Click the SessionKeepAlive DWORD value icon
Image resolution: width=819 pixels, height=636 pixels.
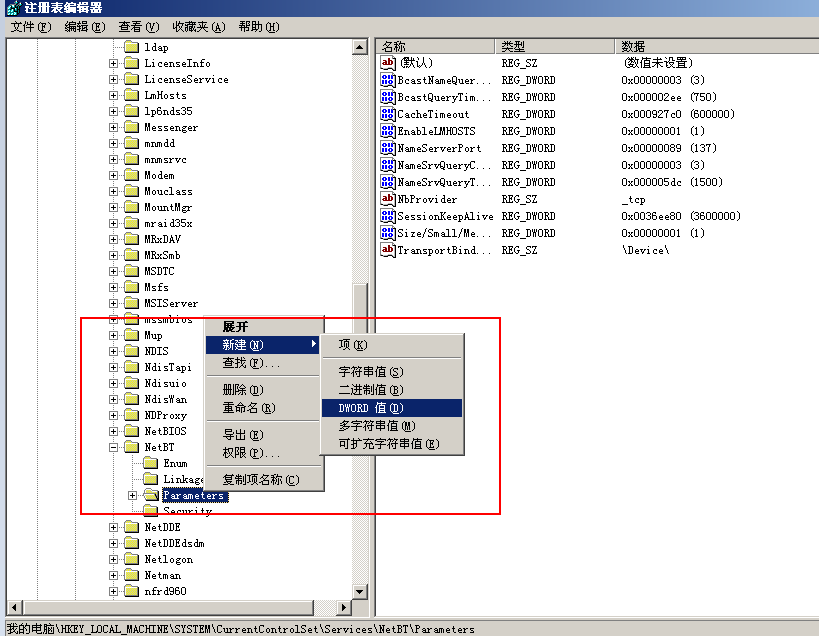388,216
